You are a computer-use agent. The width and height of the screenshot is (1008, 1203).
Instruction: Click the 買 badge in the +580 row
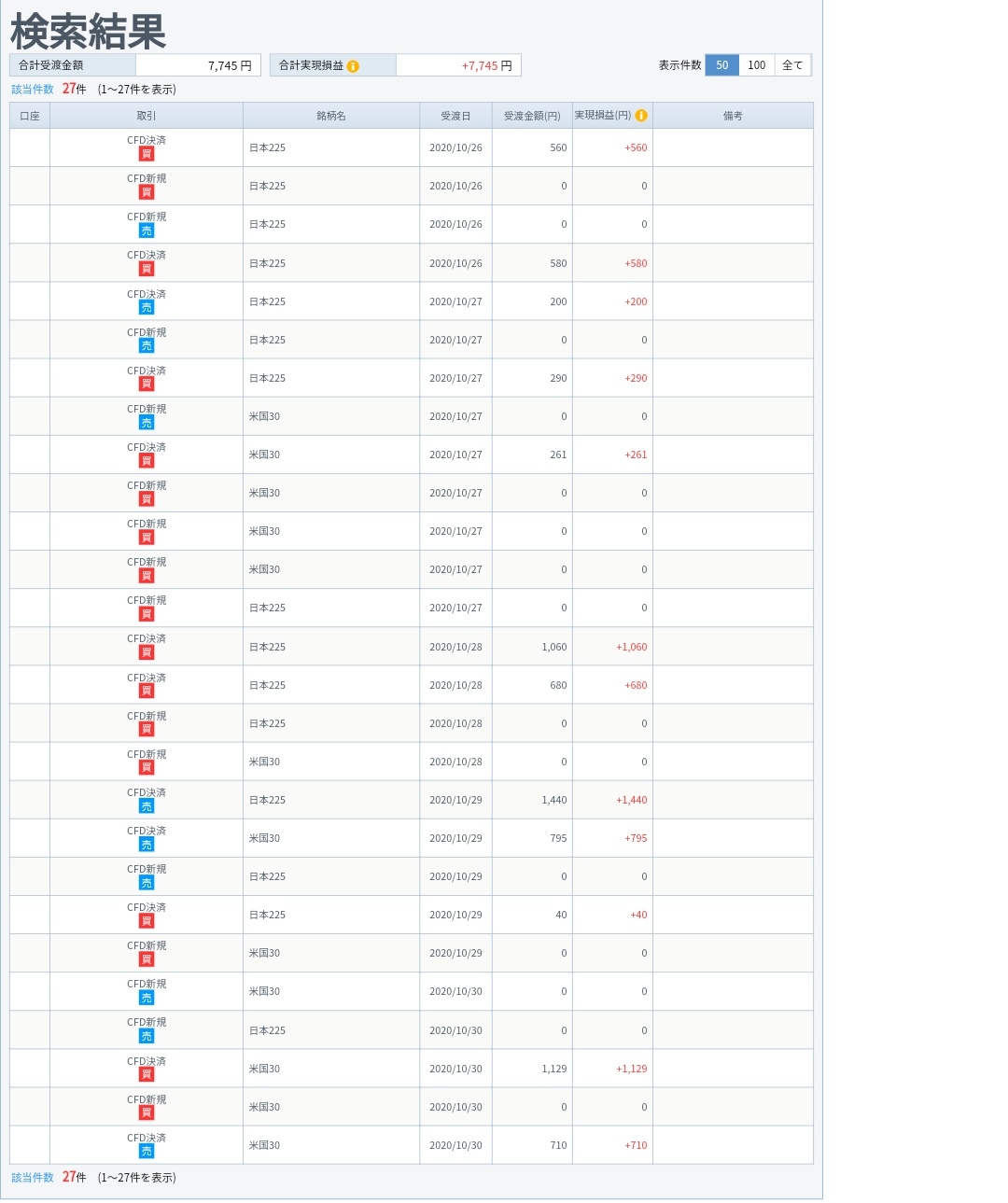[147, 269]
